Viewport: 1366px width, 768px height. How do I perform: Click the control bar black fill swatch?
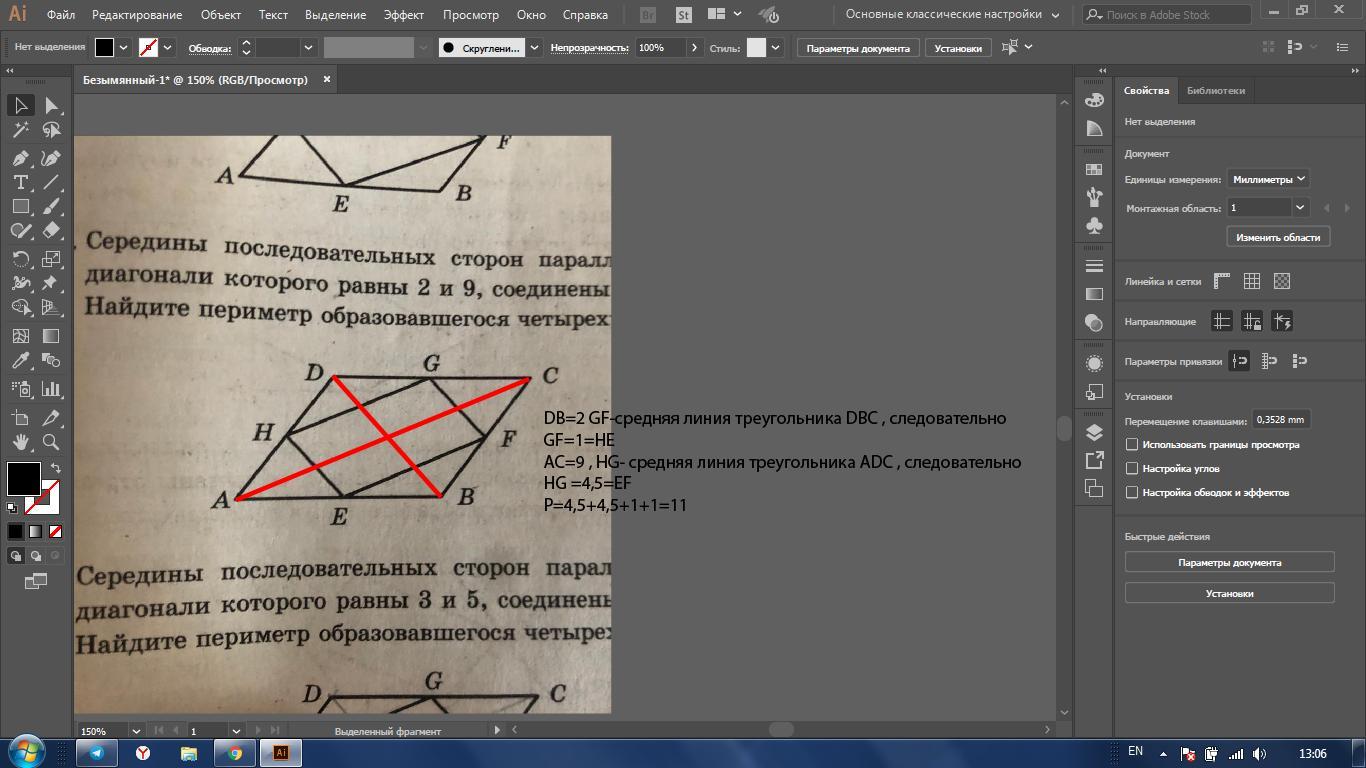(105, 47)
